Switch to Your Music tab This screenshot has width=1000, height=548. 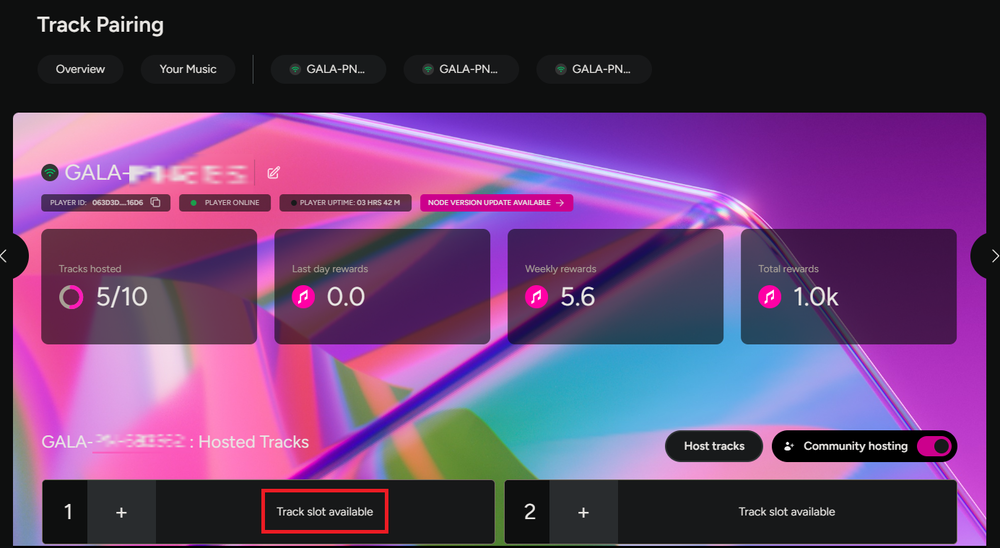point(188,69)
